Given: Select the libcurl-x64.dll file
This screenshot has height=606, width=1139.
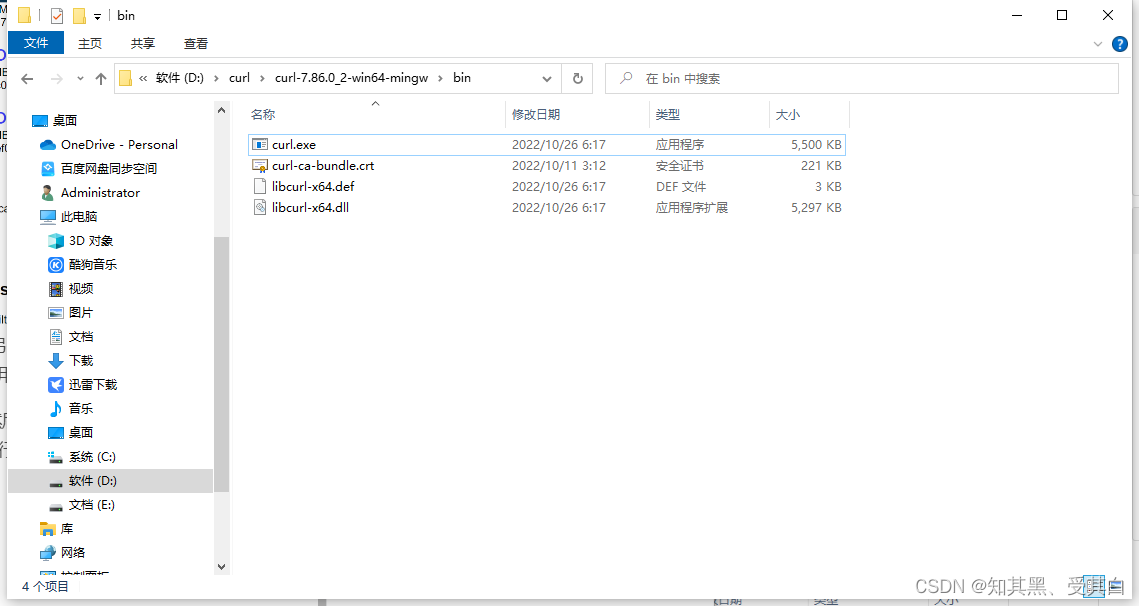Looking at the screenshot, I should (x=313, y=207).
